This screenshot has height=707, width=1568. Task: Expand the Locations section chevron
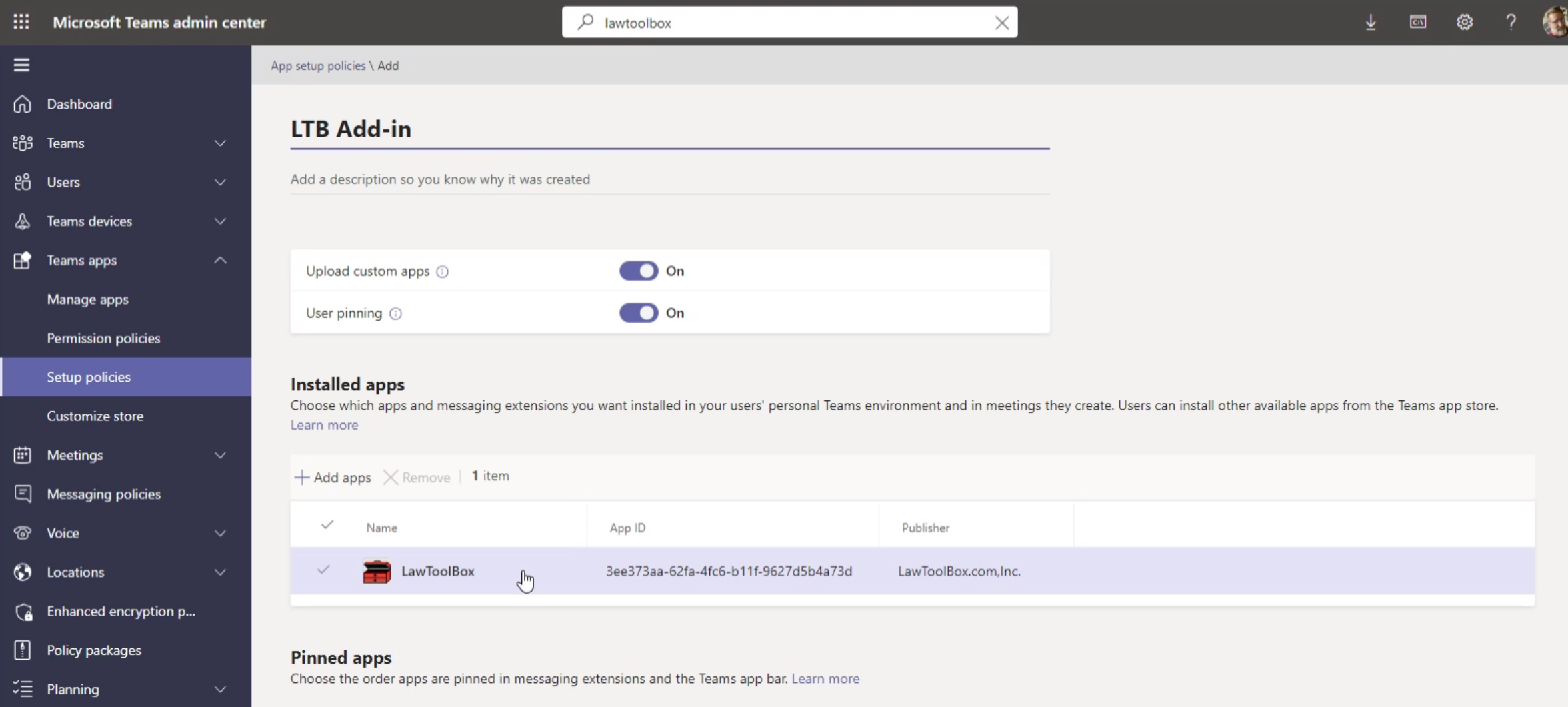220,572
